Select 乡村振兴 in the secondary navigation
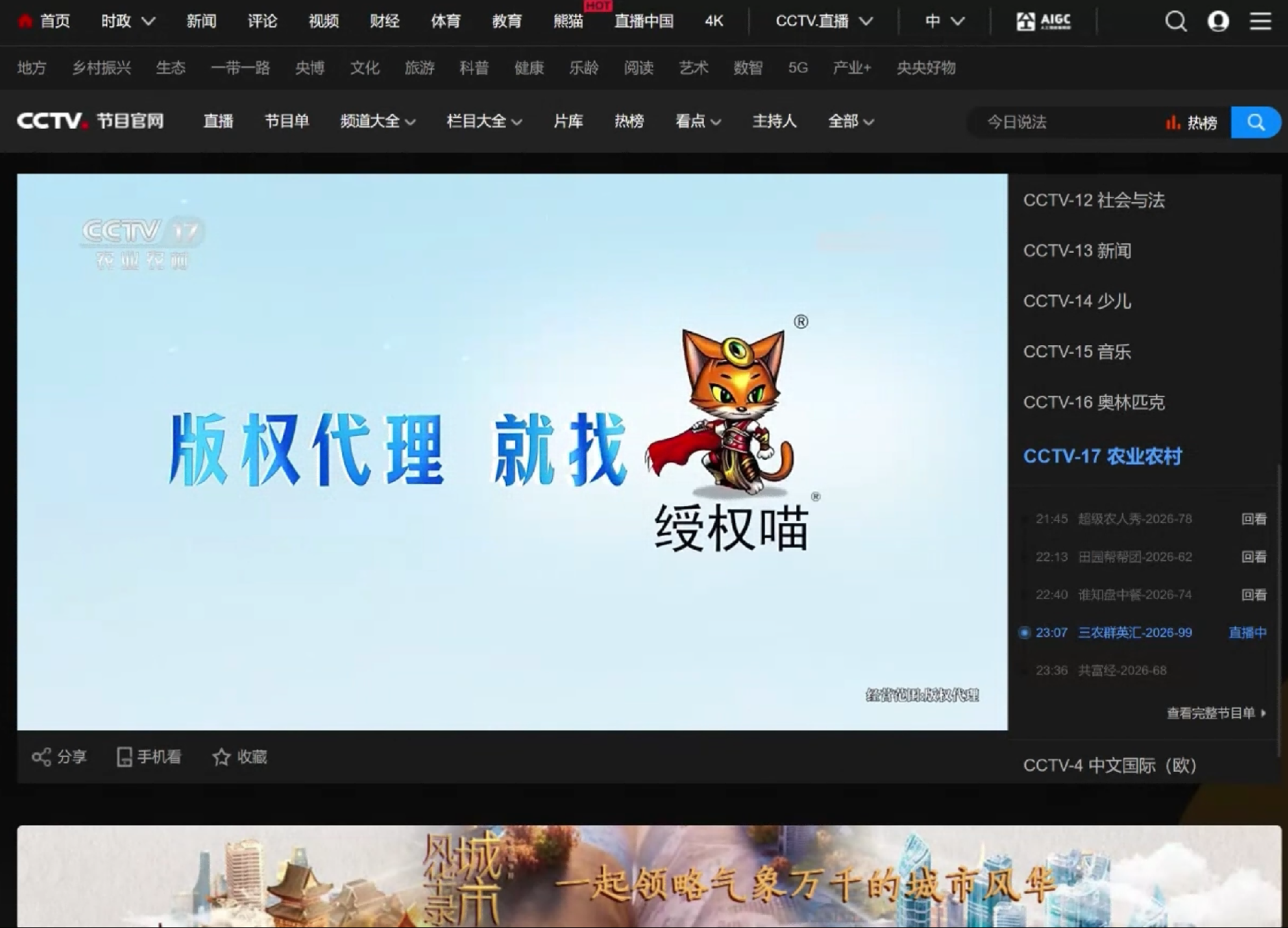 (x=102, y=68)
